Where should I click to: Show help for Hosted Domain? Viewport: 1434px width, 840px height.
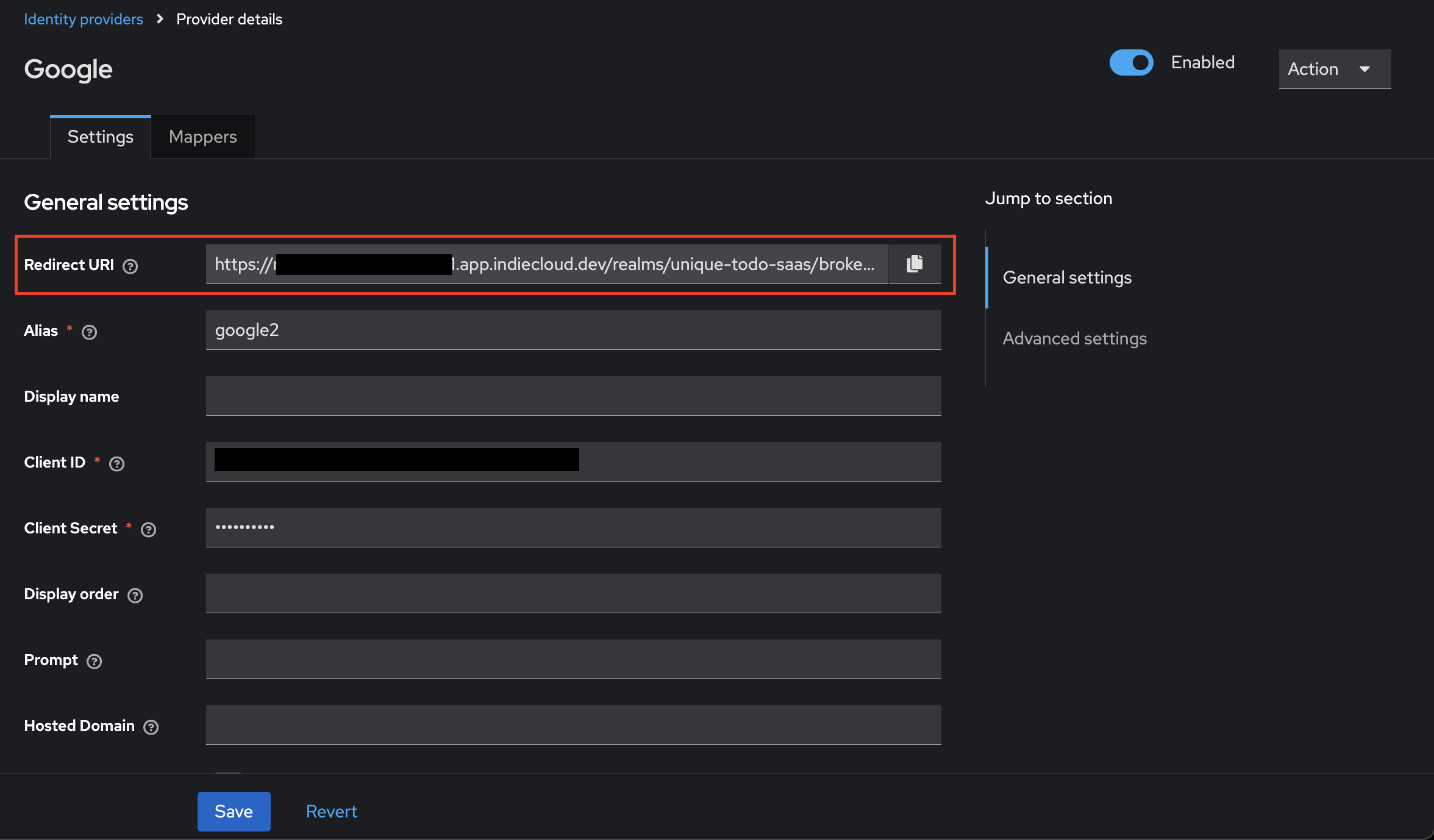tap(151, 727)
